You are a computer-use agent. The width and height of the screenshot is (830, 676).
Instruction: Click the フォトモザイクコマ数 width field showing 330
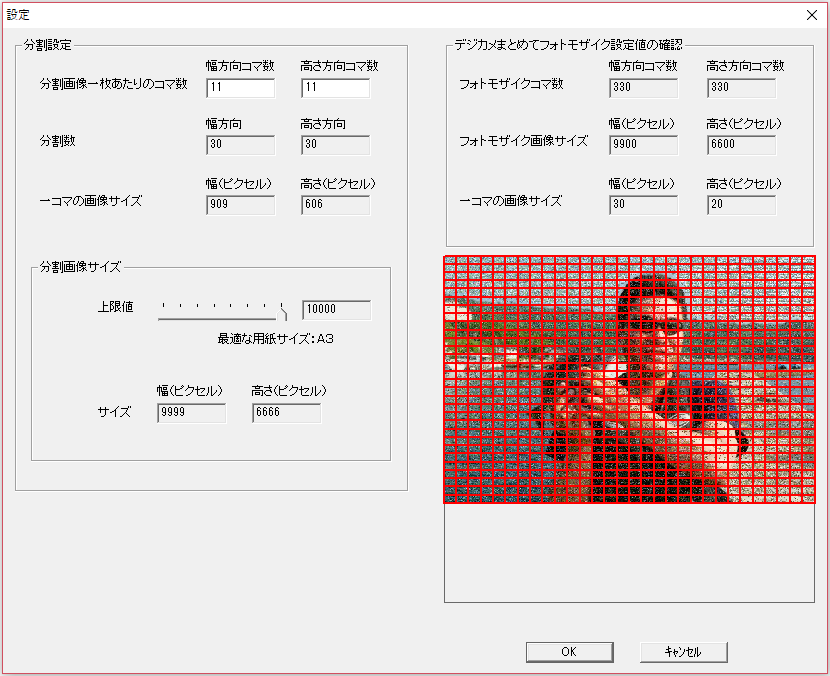(x=643, y=88)
